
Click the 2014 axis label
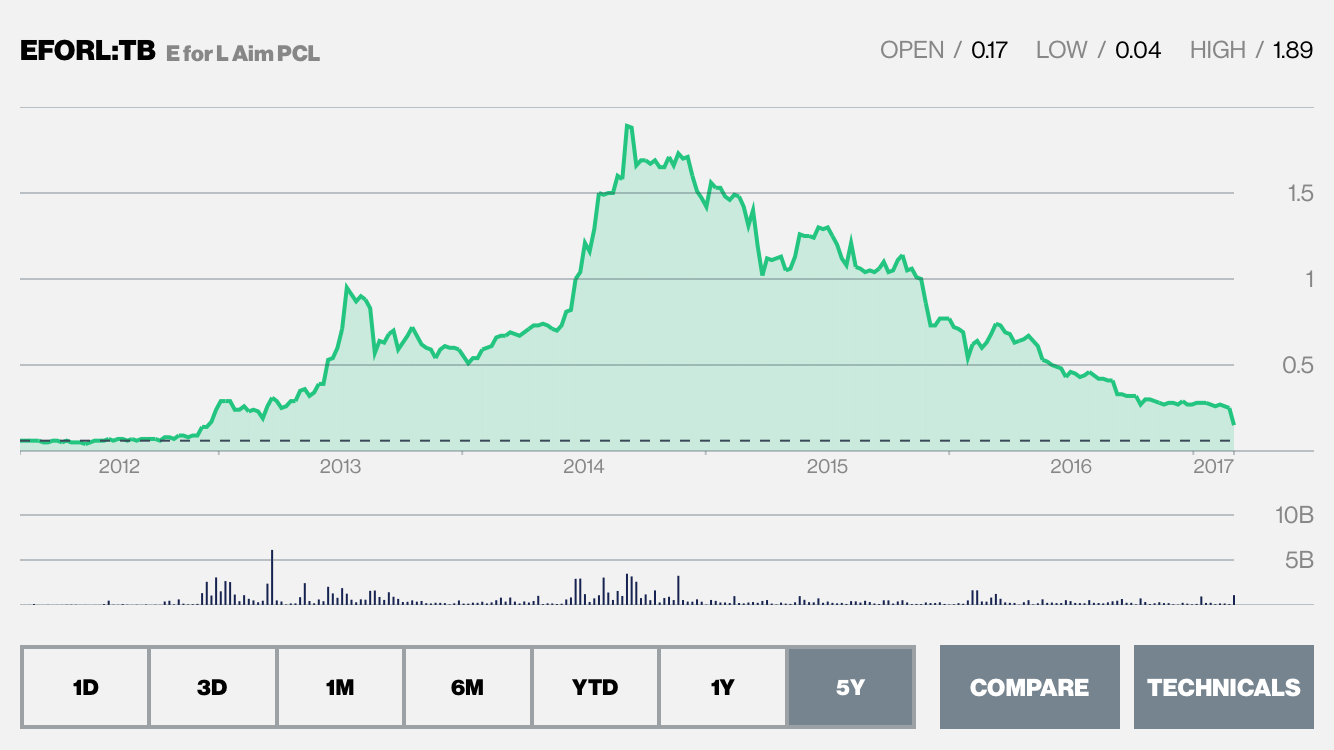[583, 467]
